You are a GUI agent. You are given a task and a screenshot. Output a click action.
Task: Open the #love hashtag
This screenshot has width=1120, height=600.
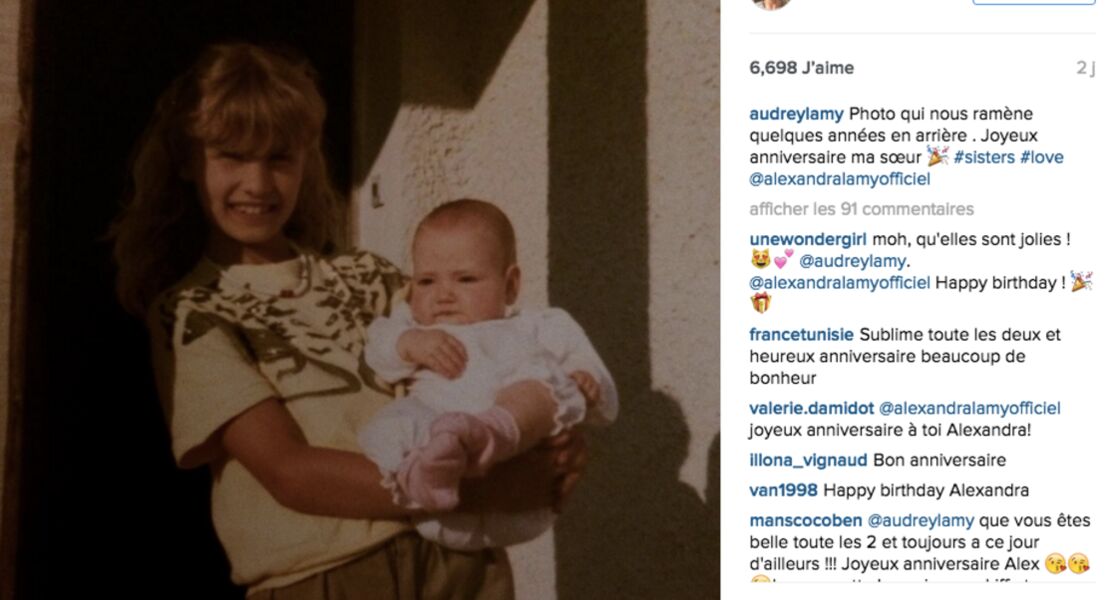tap(1041, 157)
